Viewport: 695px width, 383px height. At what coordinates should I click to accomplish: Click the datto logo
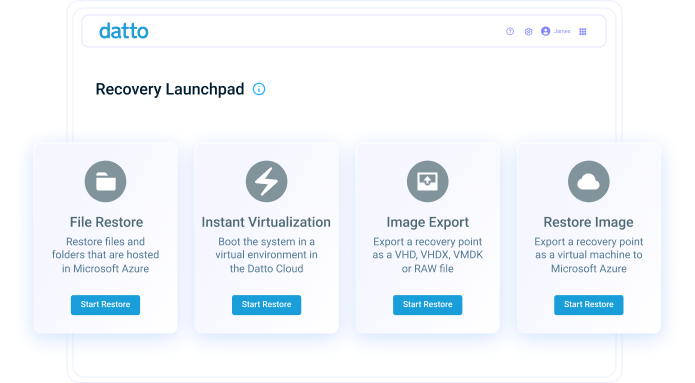(x=124, y=31)
